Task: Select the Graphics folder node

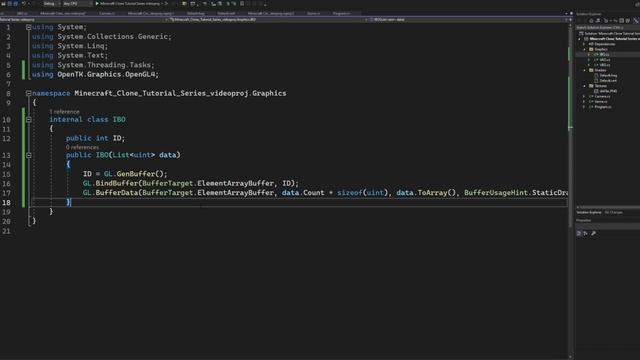Action: [x=601, y=49]
